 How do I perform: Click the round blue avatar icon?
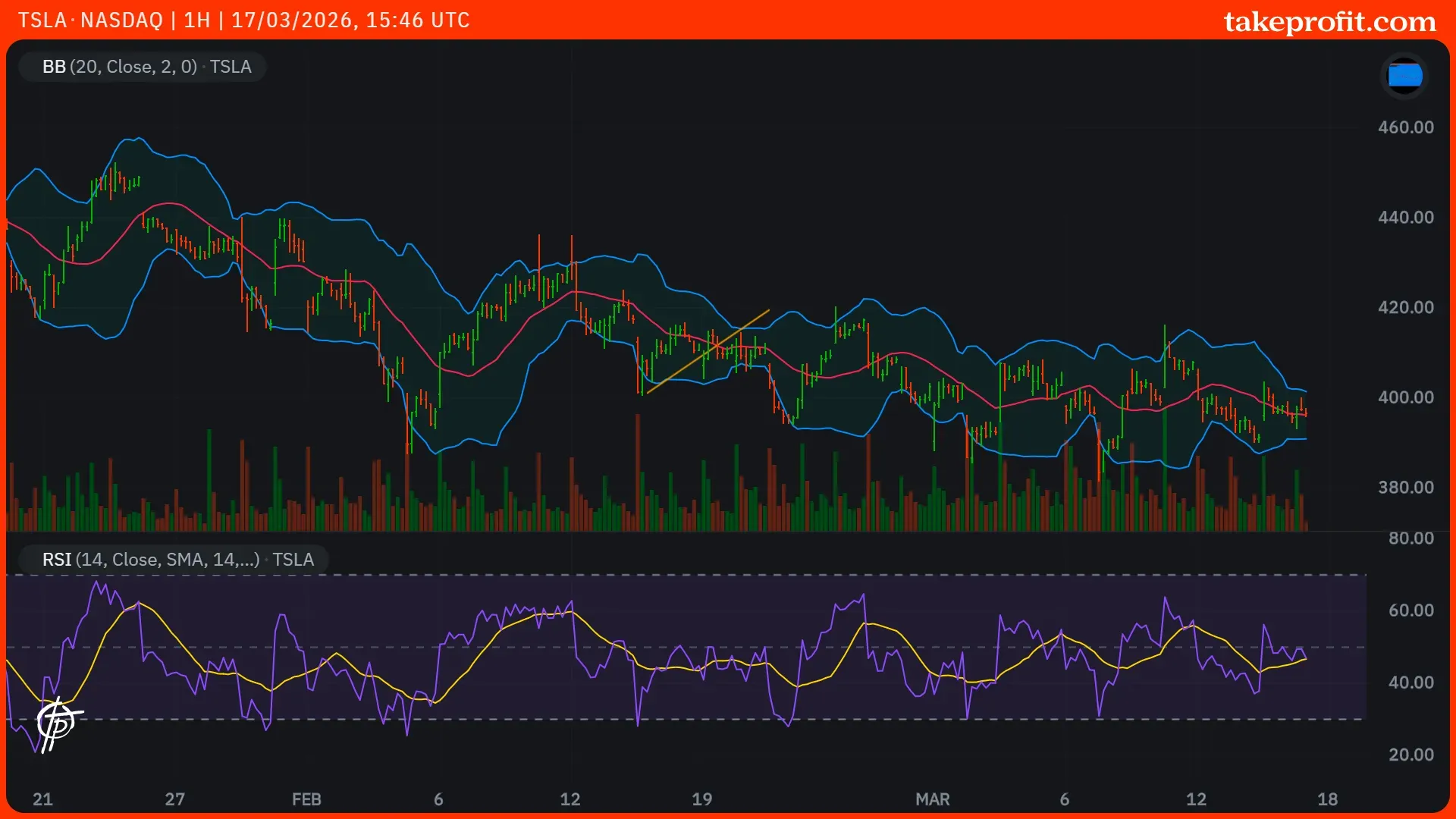click(1404, 76)
